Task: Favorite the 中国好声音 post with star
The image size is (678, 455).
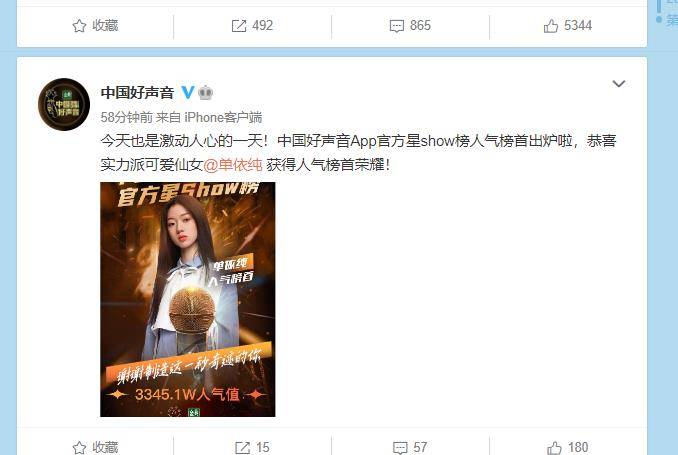Action: click(79, 448)
